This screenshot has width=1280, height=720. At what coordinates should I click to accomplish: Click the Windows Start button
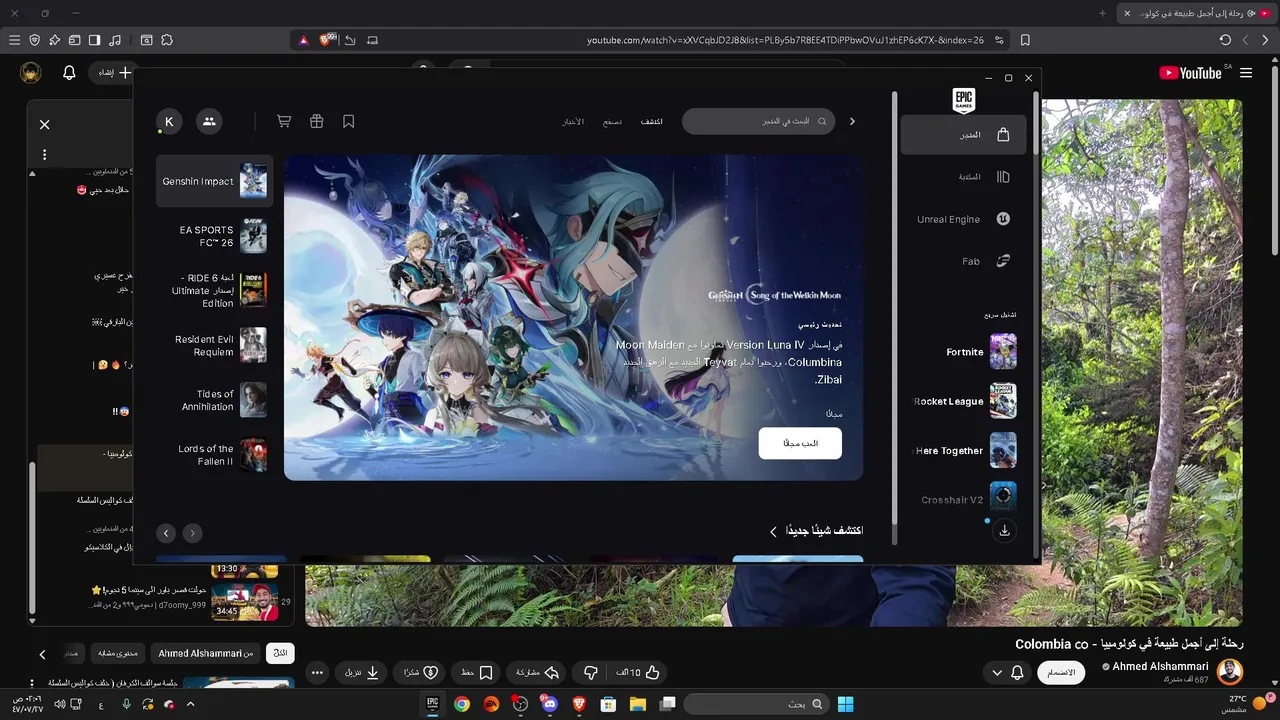(845, 704)
